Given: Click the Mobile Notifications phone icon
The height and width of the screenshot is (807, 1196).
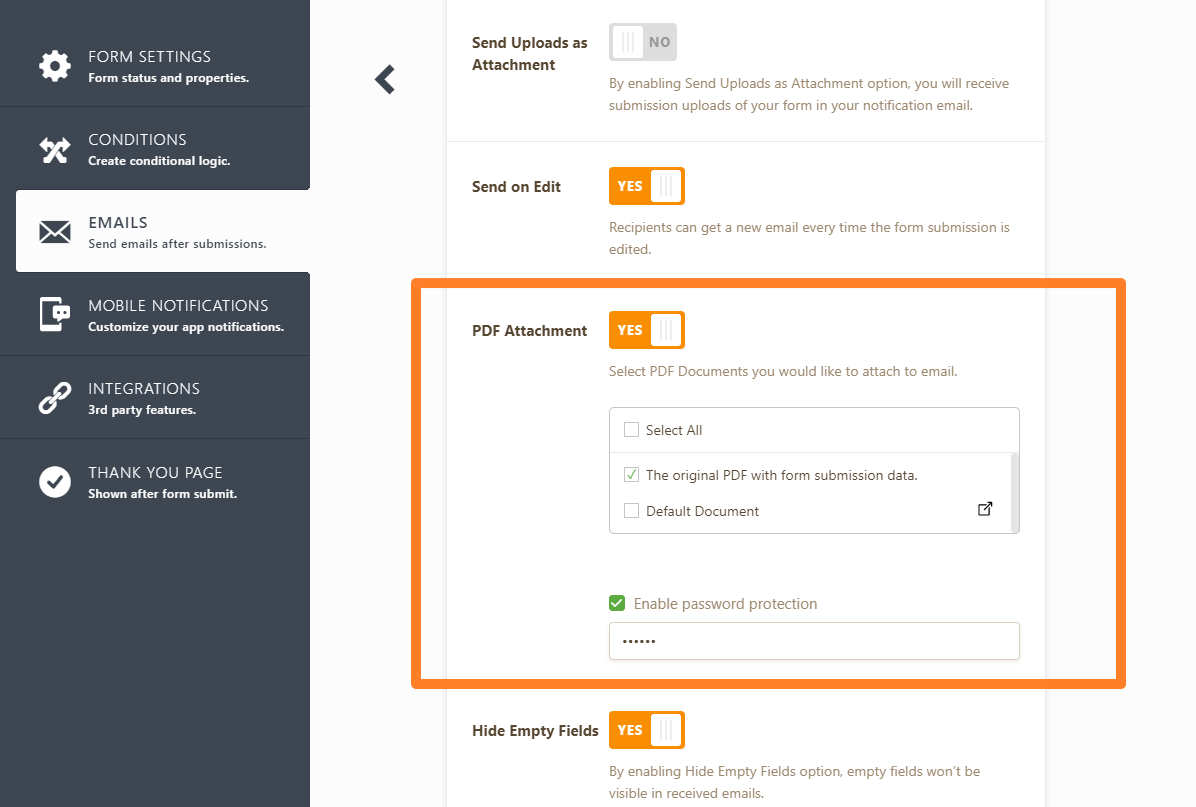Looking at the screenshot, I should 55,314.
